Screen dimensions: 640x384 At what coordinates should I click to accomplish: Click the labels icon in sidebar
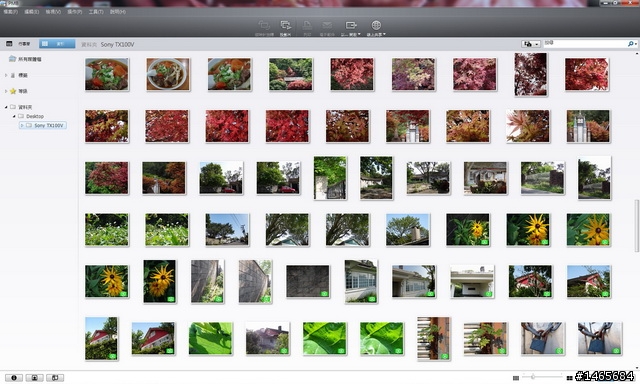[x=13, y=75]
